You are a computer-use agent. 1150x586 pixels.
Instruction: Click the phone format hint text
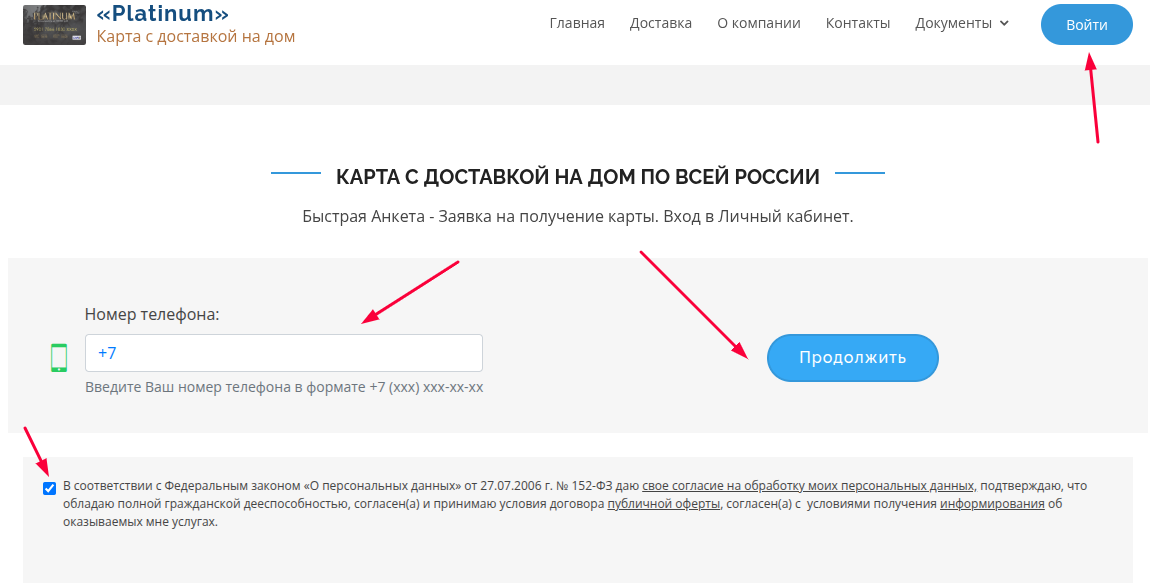(x=285, y=387)
